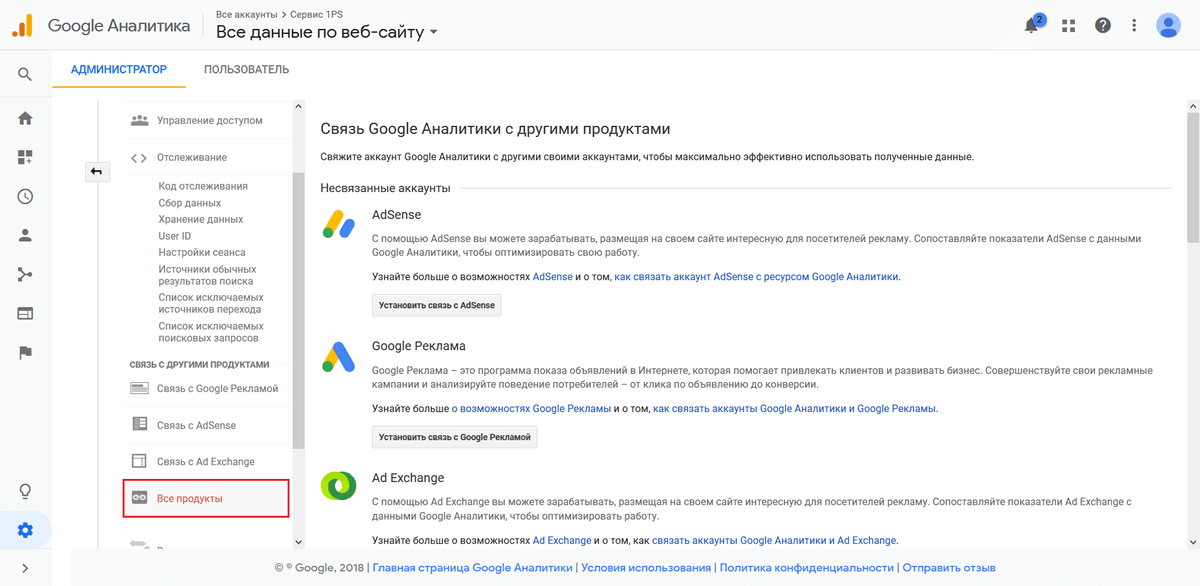This screenshot has width=1200, height=586.
Task: Open the Customization dashboards icon
Action: (x=25, y=157)
